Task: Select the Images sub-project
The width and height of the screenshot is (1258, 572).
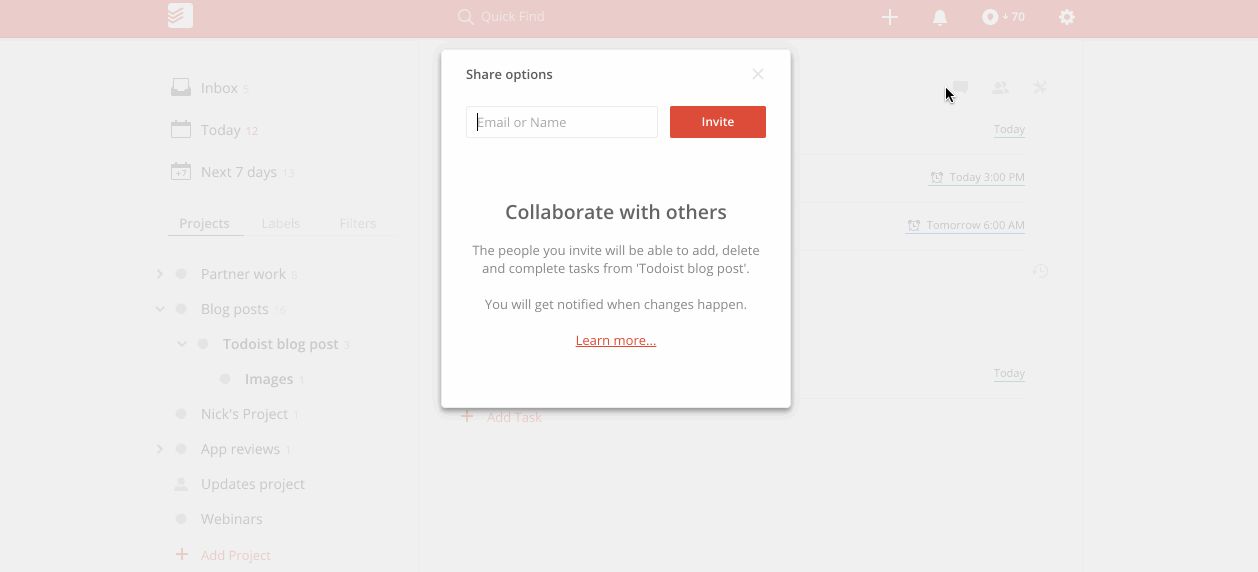Action: point(269,379)
